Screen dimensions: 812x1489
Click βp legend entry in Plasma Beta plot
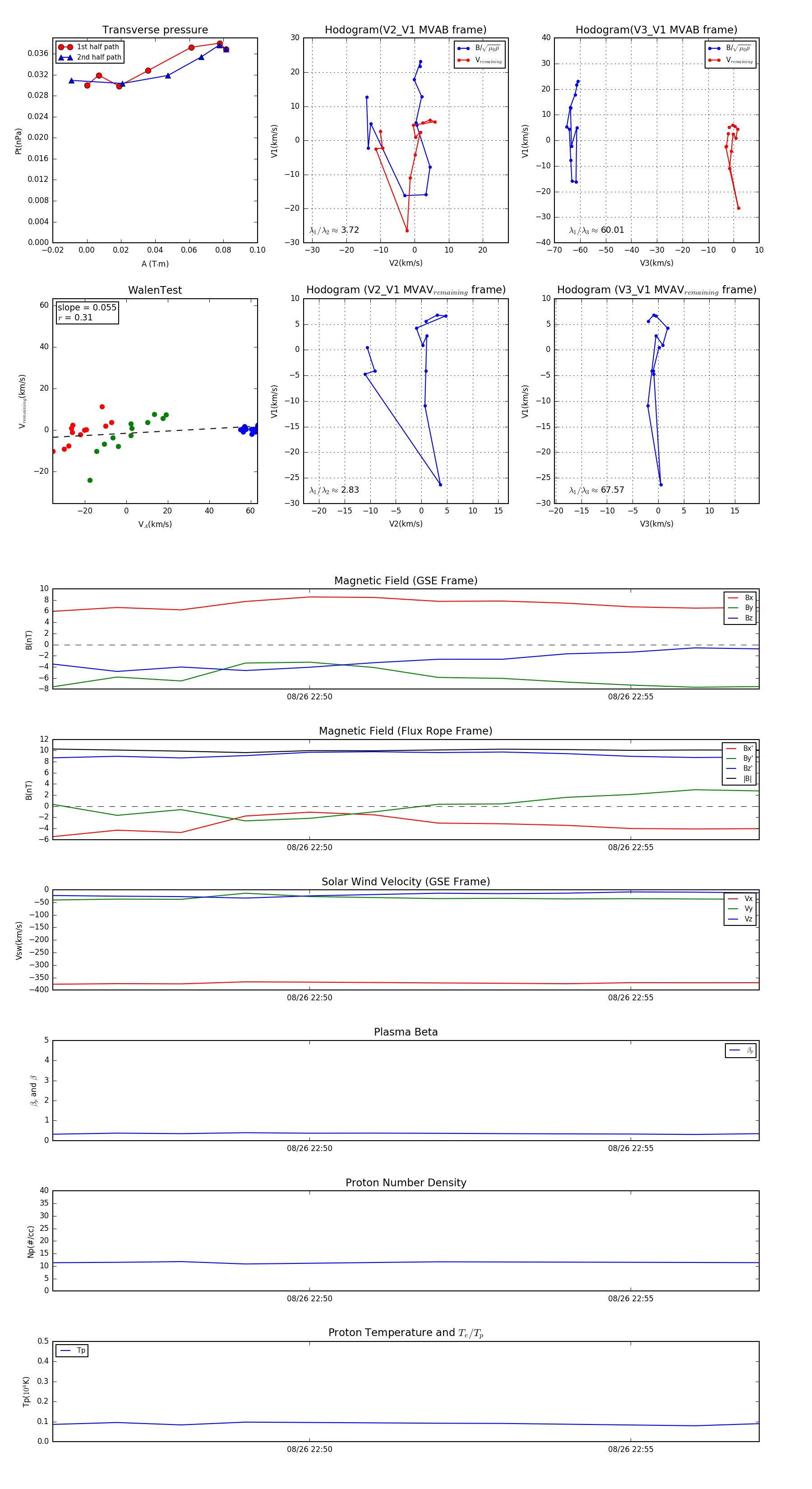(741, 1051)
